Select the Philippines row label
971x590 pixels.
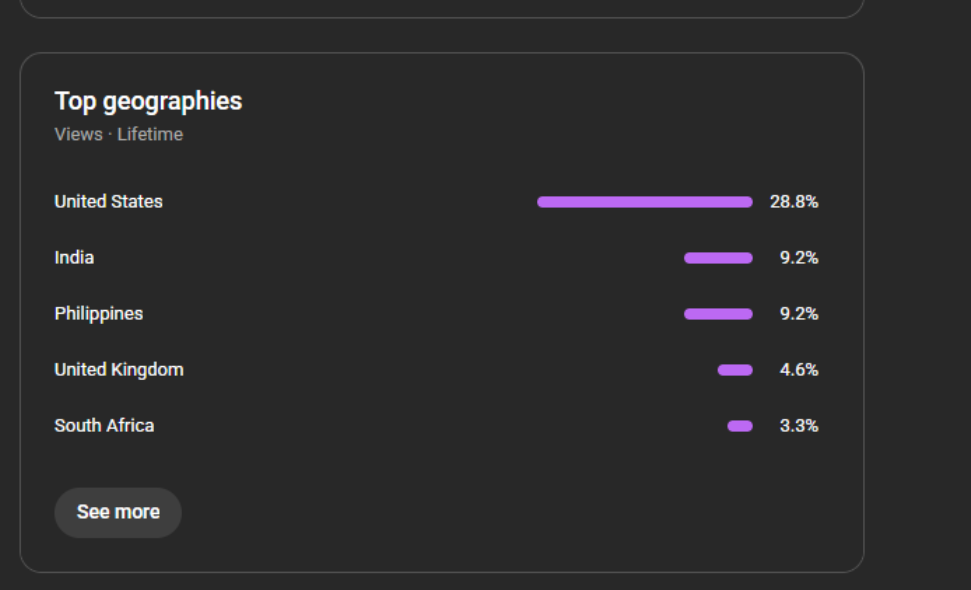coord(98,314)
